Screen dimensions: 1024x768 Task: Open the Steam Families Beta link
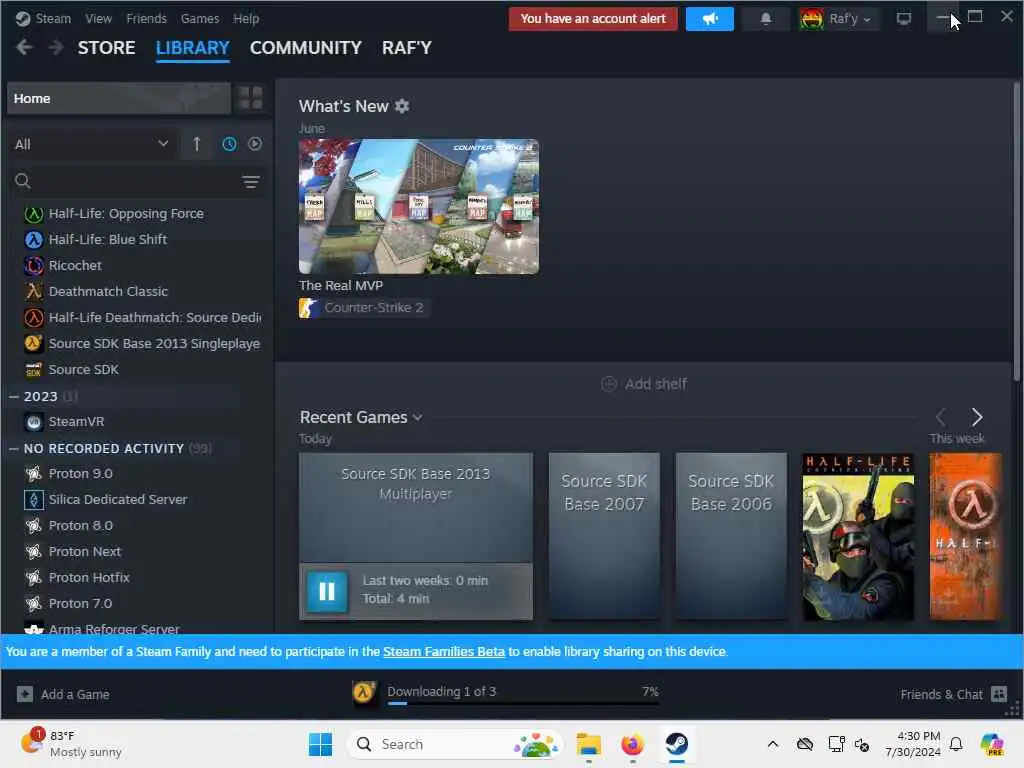pos(444,652)
